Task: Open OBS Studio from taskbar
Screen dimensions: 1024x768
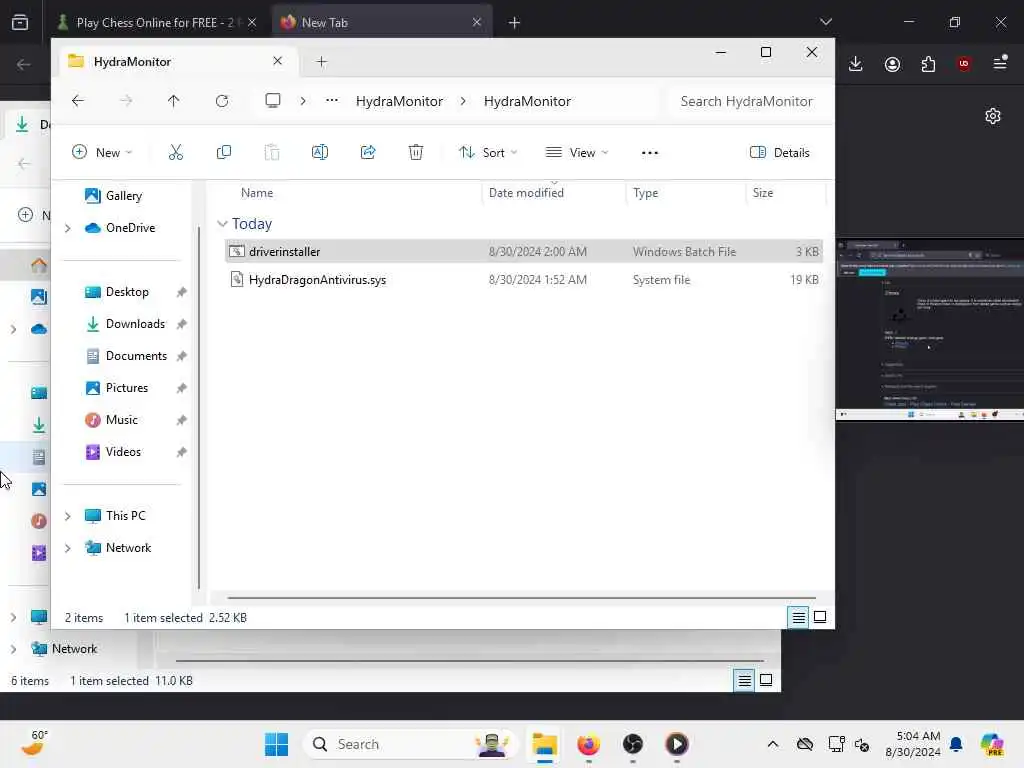Action: pos(632,744)
